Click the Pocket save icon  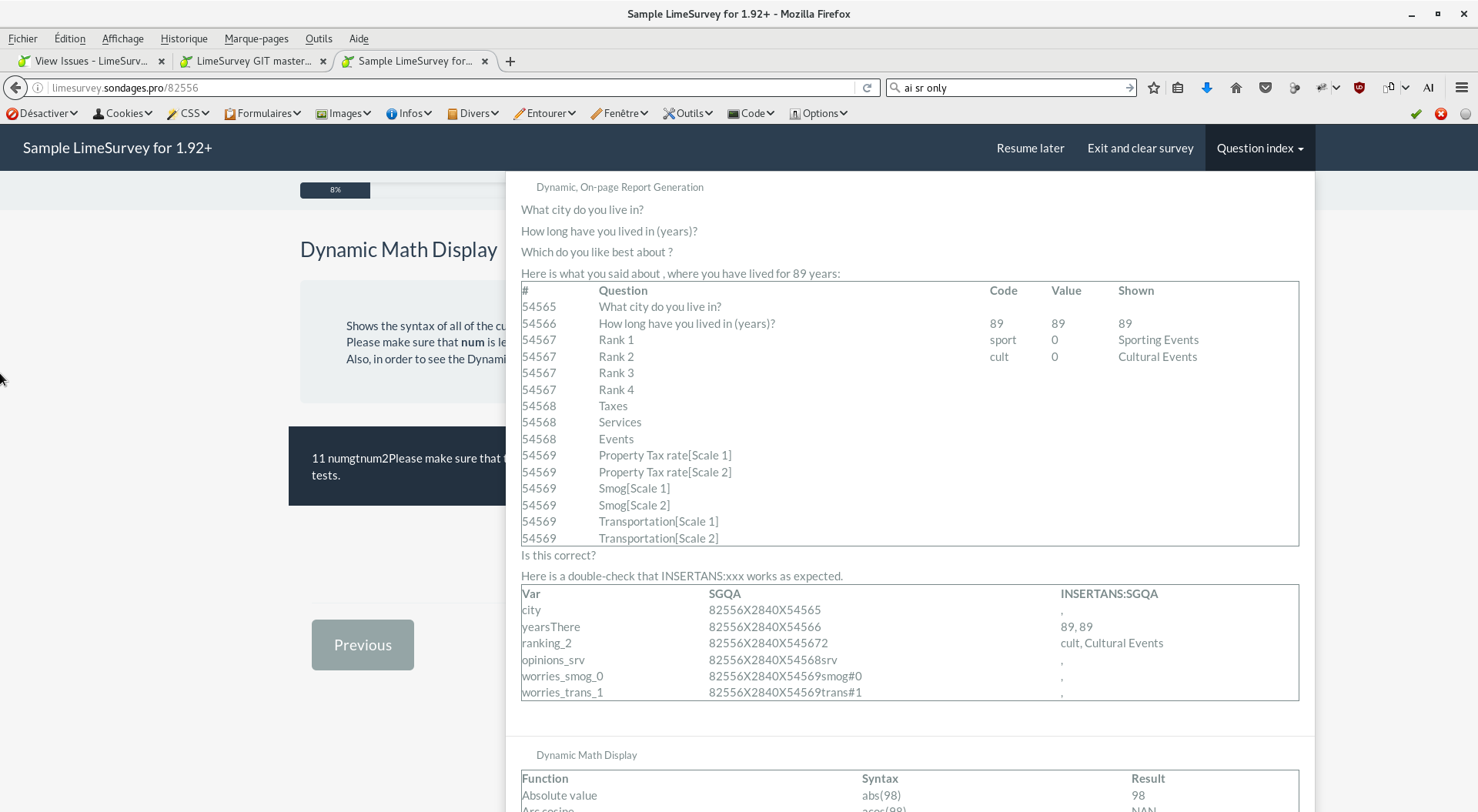tap(1265, 88)
